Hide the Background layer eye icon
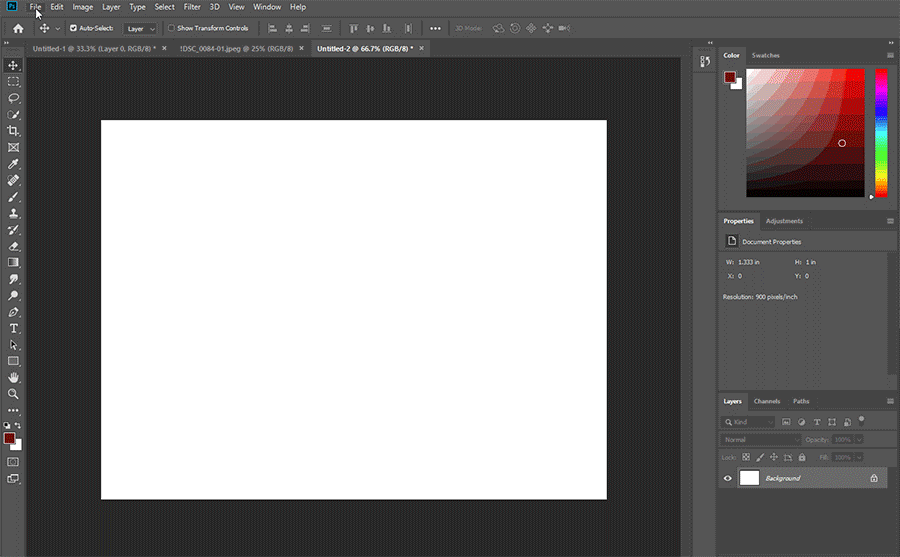The width and height of the screenshot is (900, 557). click(728, 478)
